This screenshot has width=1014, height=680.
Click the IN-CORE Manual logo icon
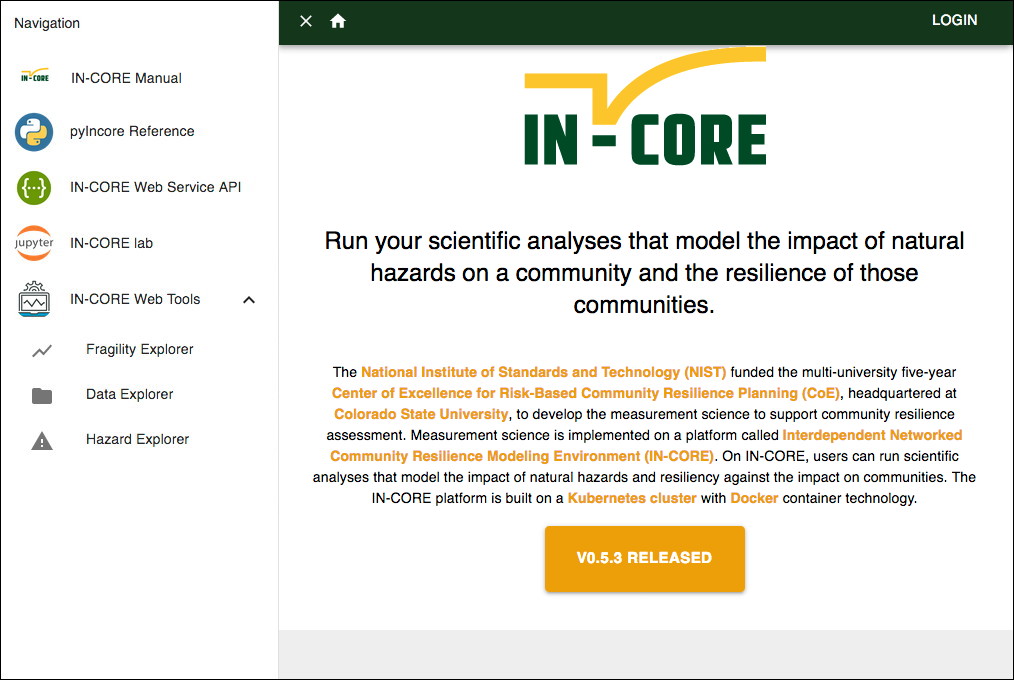tap(34, 76)
